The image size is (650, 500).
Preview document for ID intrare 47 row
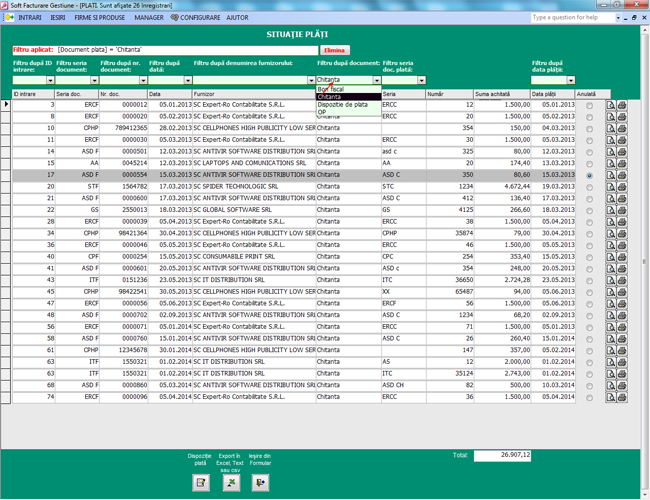click(611, 303)
